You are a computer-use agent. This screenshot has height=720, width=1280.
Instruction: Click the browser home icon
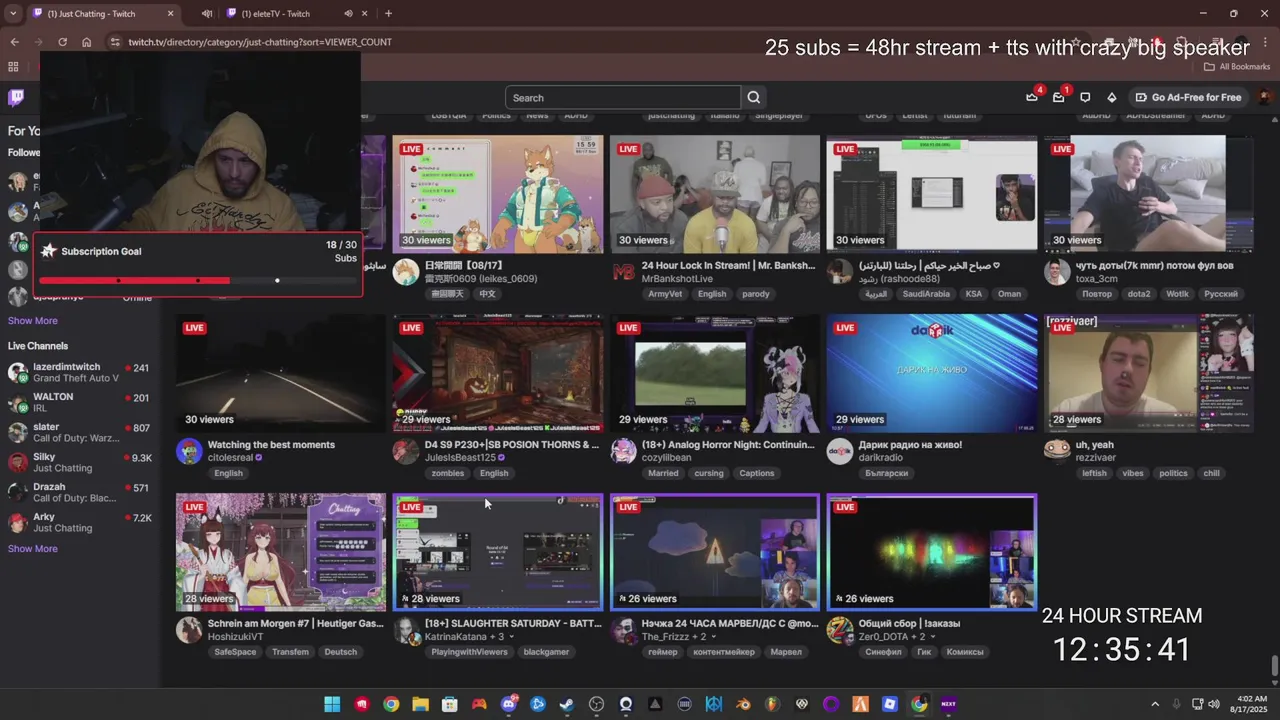(86, 42)
